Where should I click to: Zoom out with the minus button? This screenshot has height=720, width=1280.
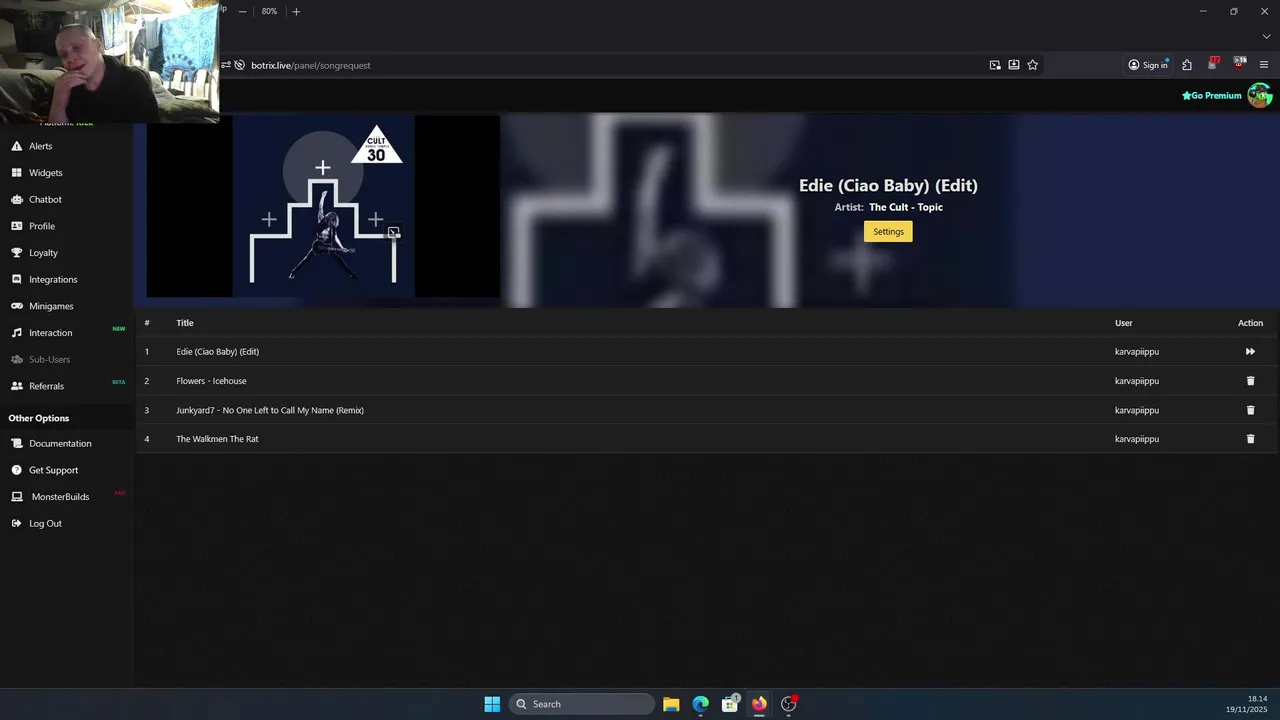click(242, 11)
